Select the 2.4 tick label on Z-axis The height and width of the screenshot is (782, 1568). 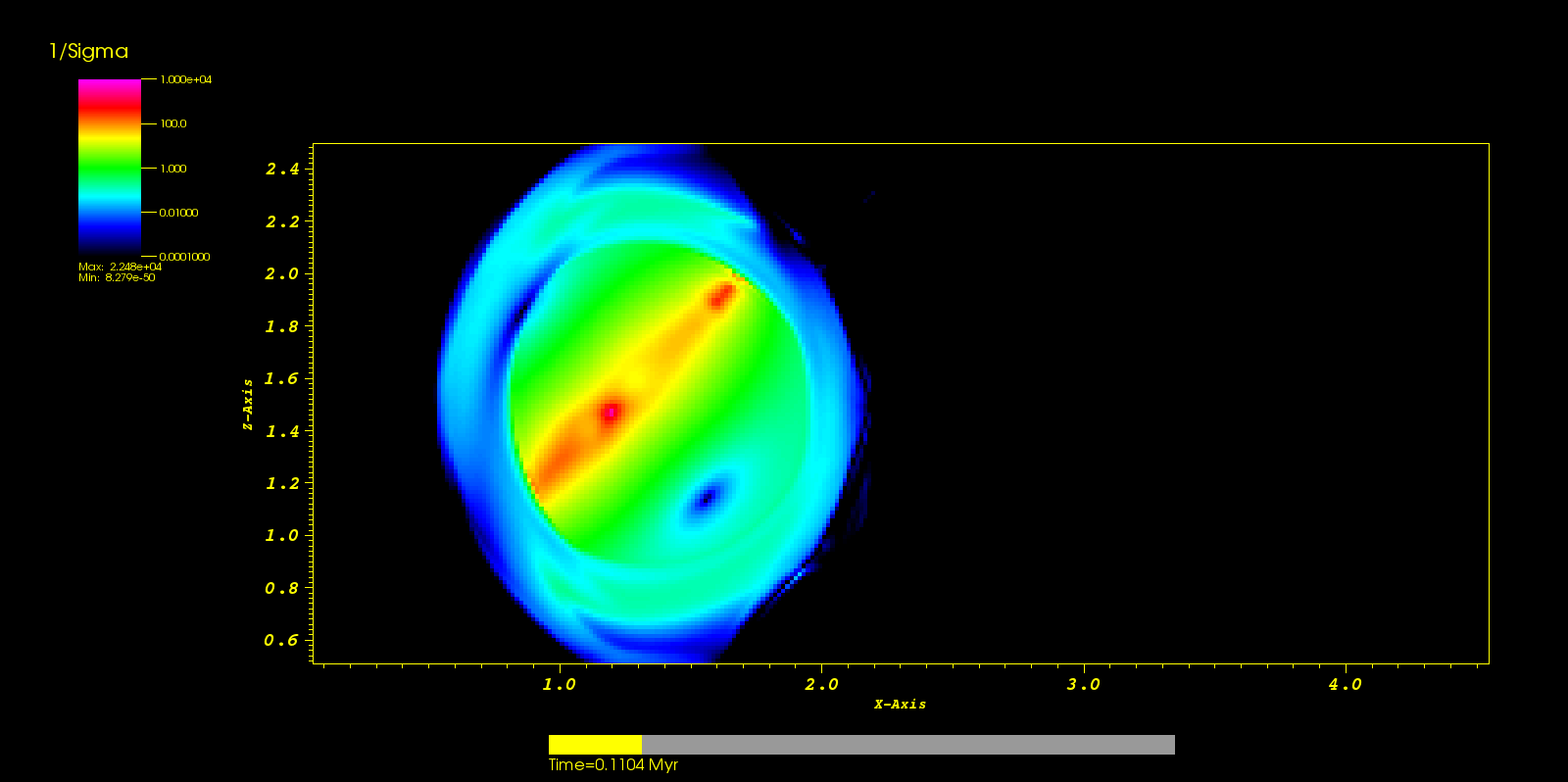(282, 170)
